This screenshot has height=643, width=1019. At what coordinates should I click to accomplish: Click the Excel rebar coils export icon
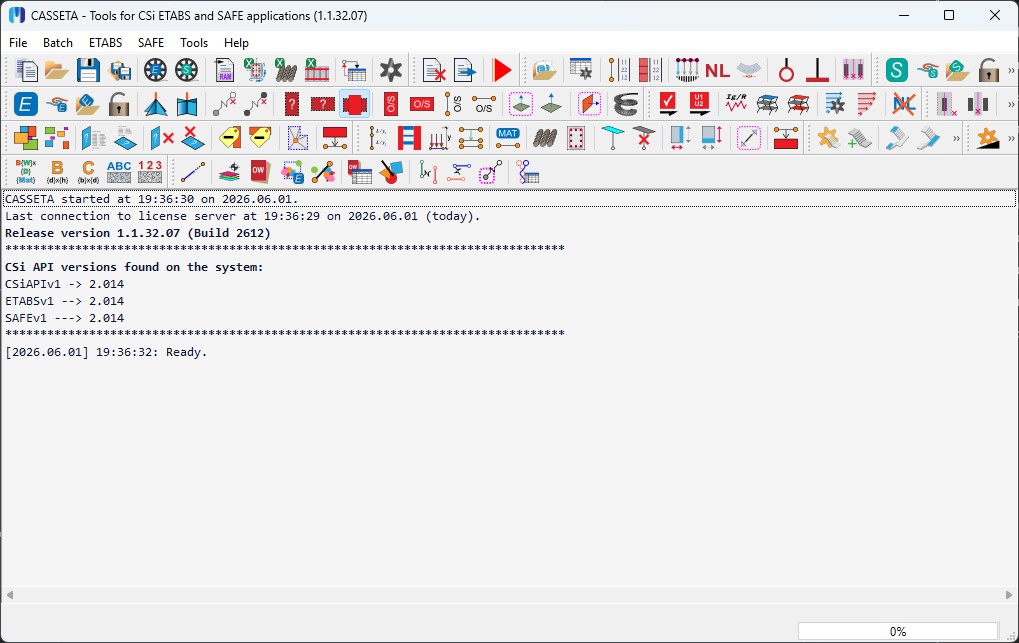point(285,70)
